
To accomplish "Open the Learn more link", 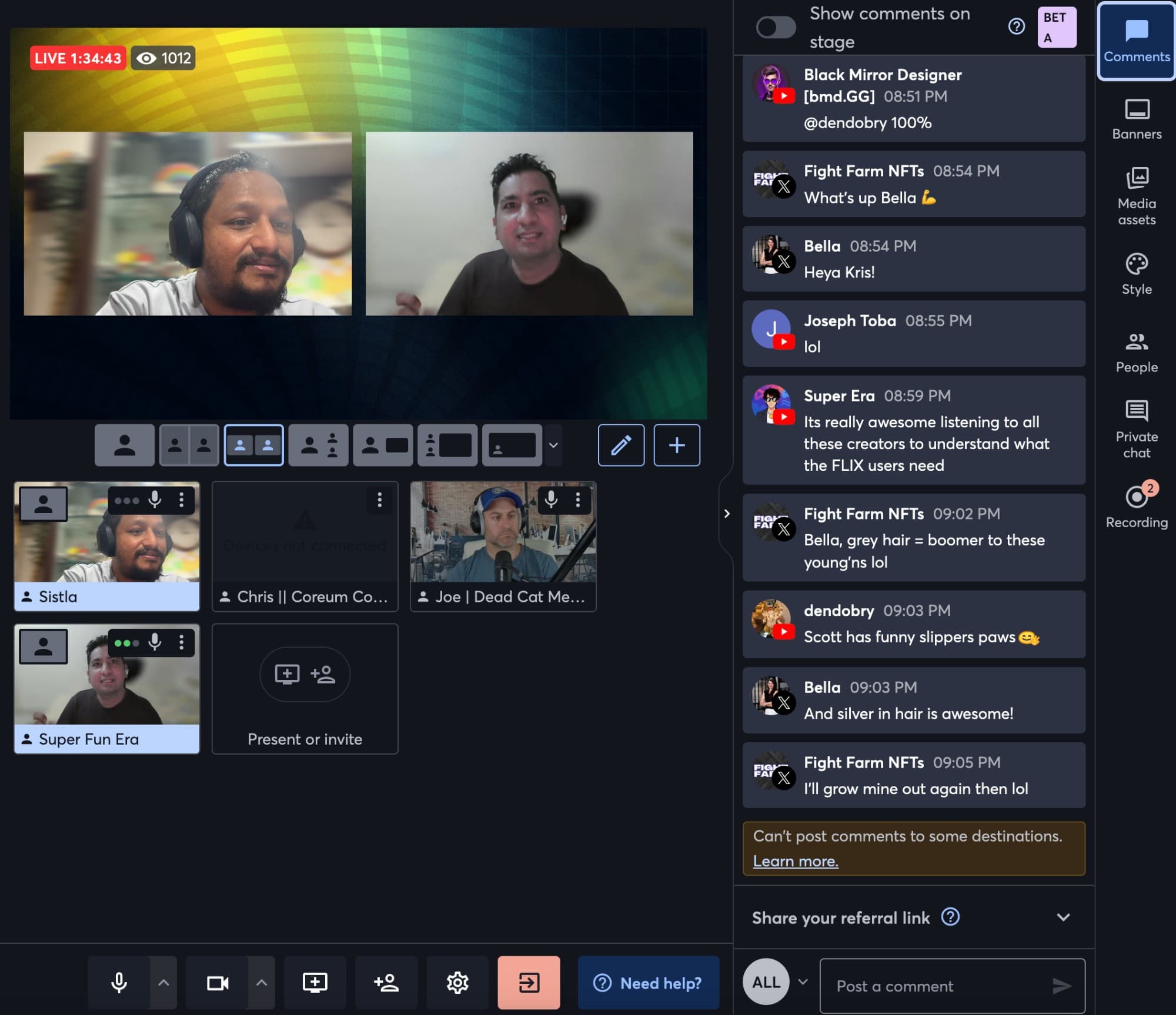I will point(796,860).
